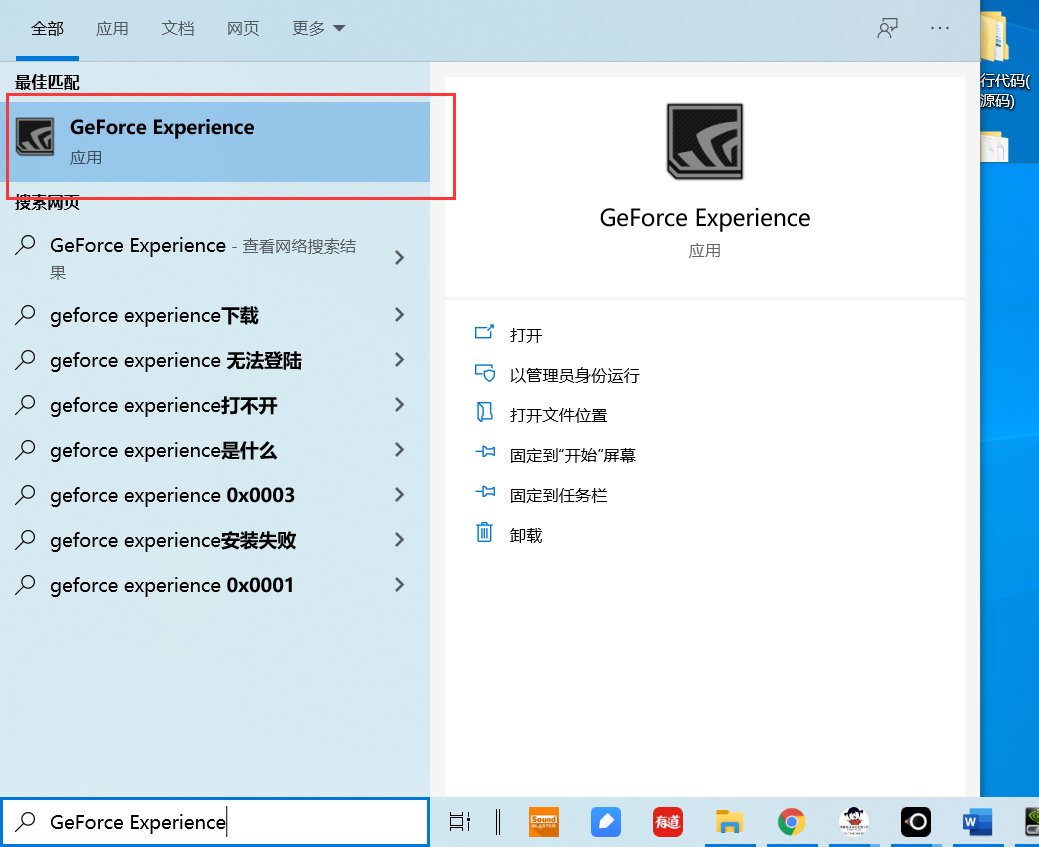Launch Sound Blaster from taskbar
Image resolution: width=1039 pixels, height=847 pixels.
(x=543, y=822)
